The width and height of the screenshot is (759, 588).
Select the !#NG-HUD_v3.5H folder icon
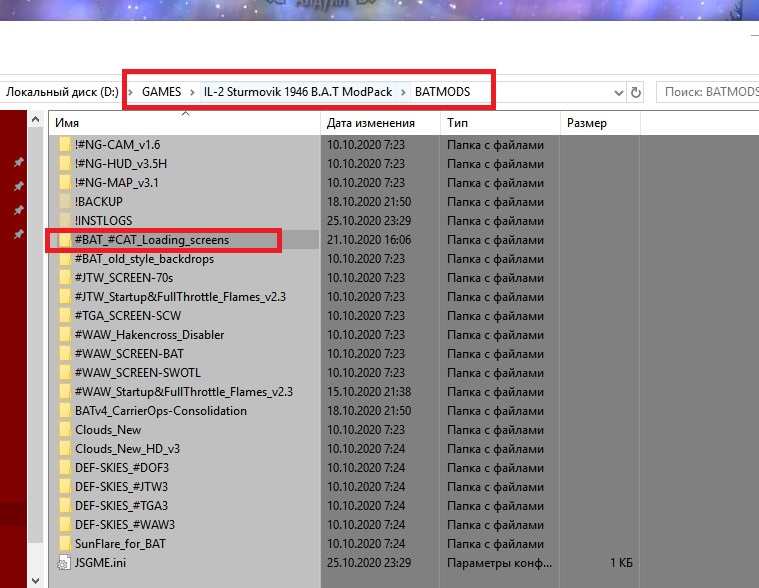(65, 164)
